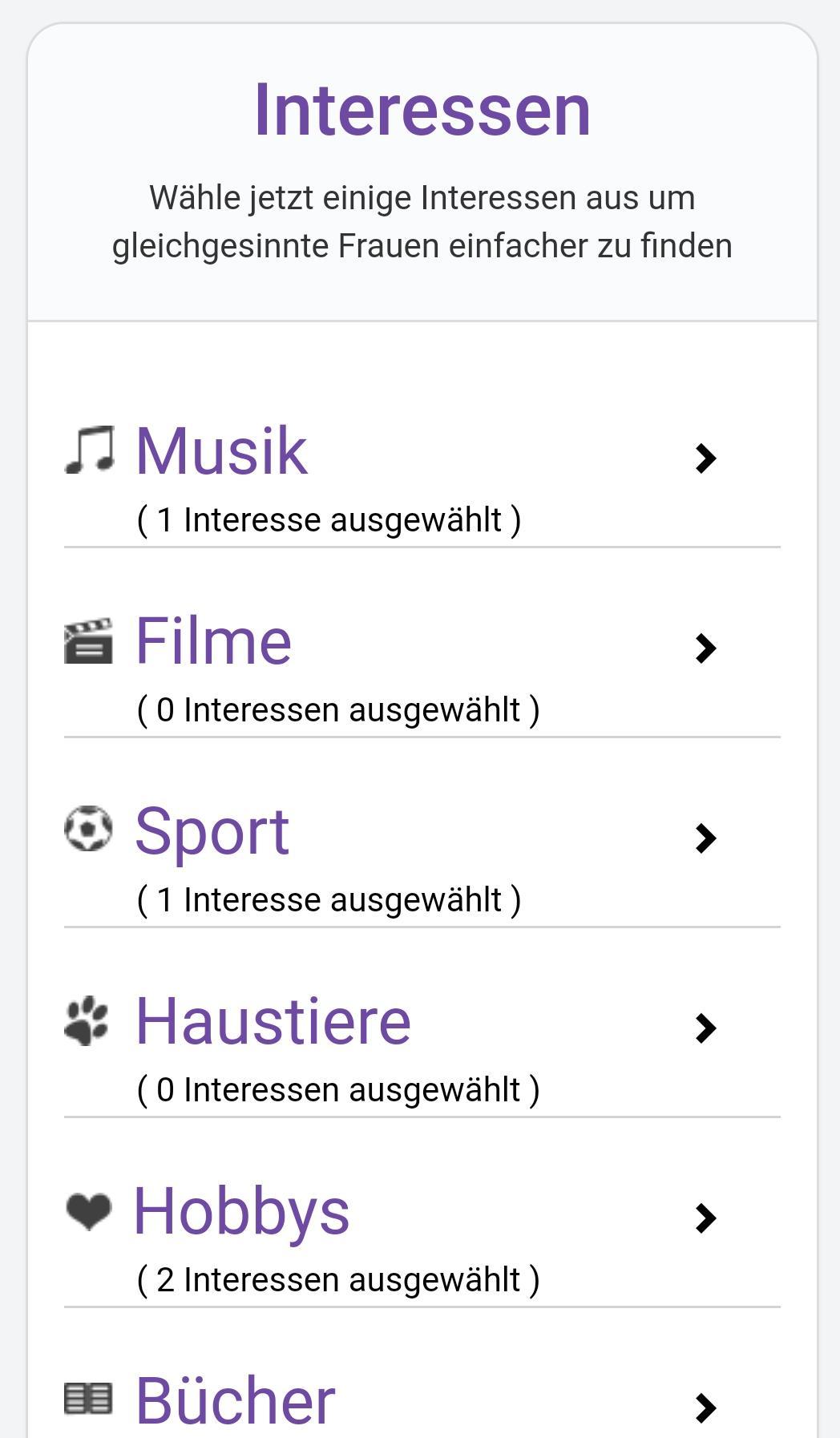Image resolution: width=840 pixels, height=1438 pixels.
Task: Open the Filme interests heading
Action: coord(213,641)
